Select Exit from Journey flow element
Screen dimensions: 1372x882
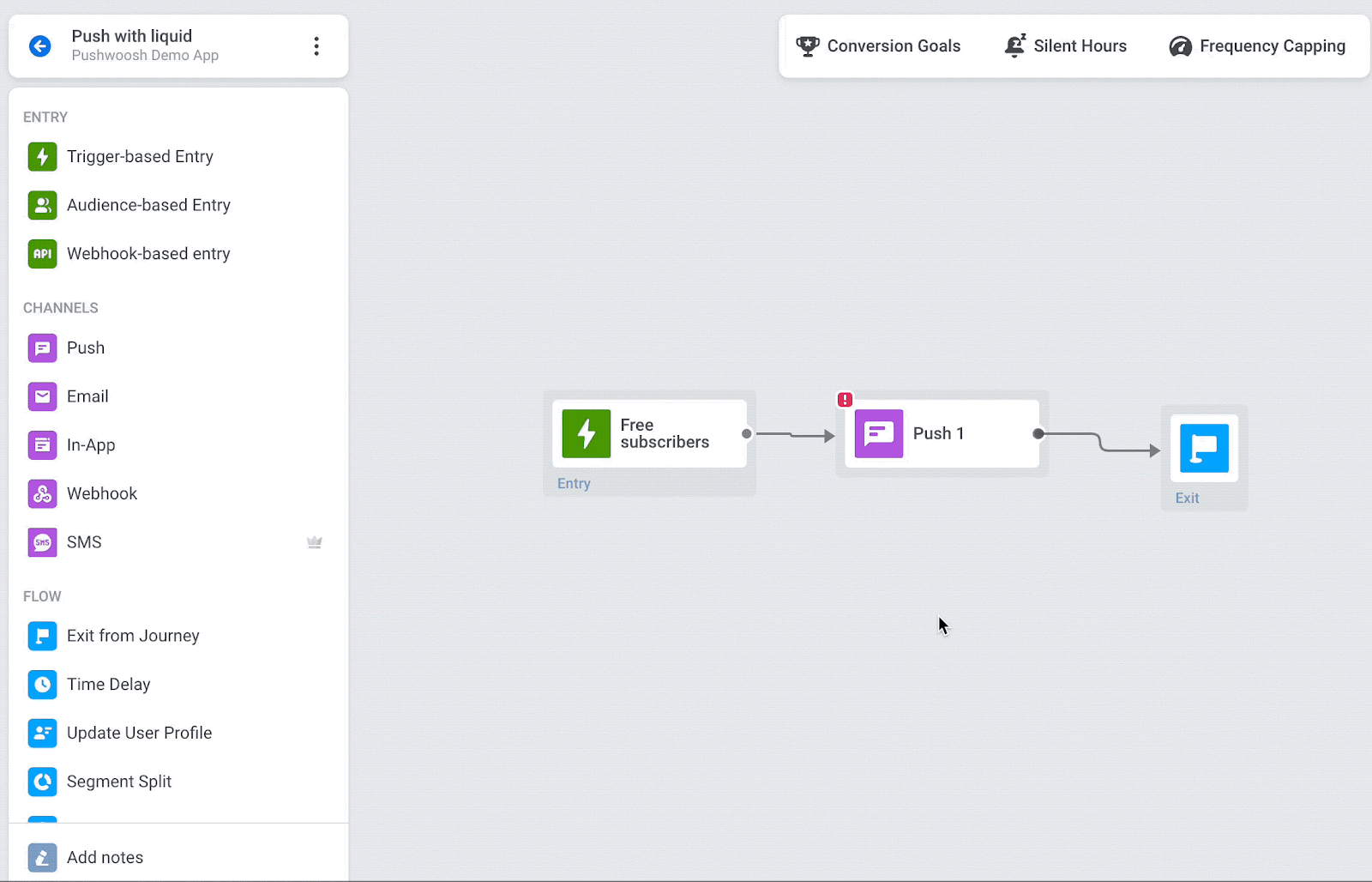[132, 636]
